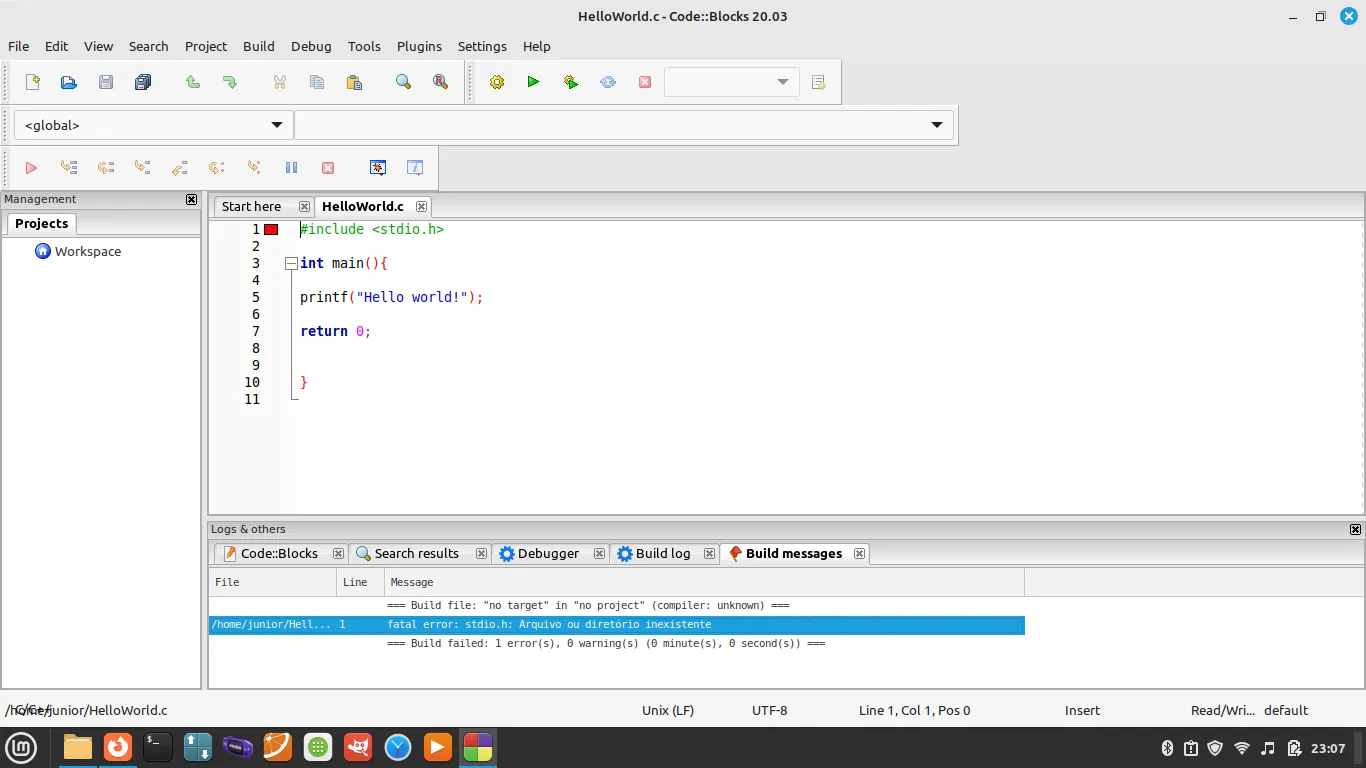
Task: Click the Build and run icon
Action: pos(571,82)
